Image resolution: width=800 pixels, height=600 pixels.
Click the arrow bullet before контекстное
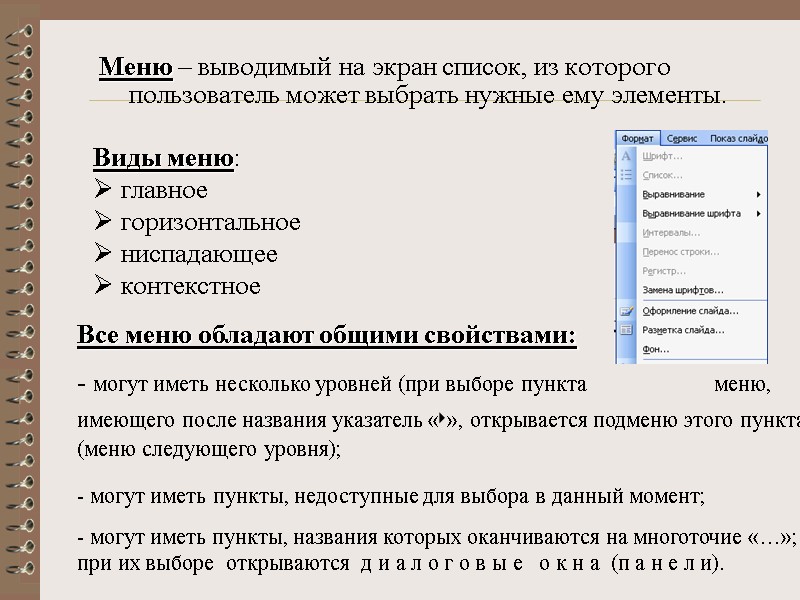(x=103, y=284)
